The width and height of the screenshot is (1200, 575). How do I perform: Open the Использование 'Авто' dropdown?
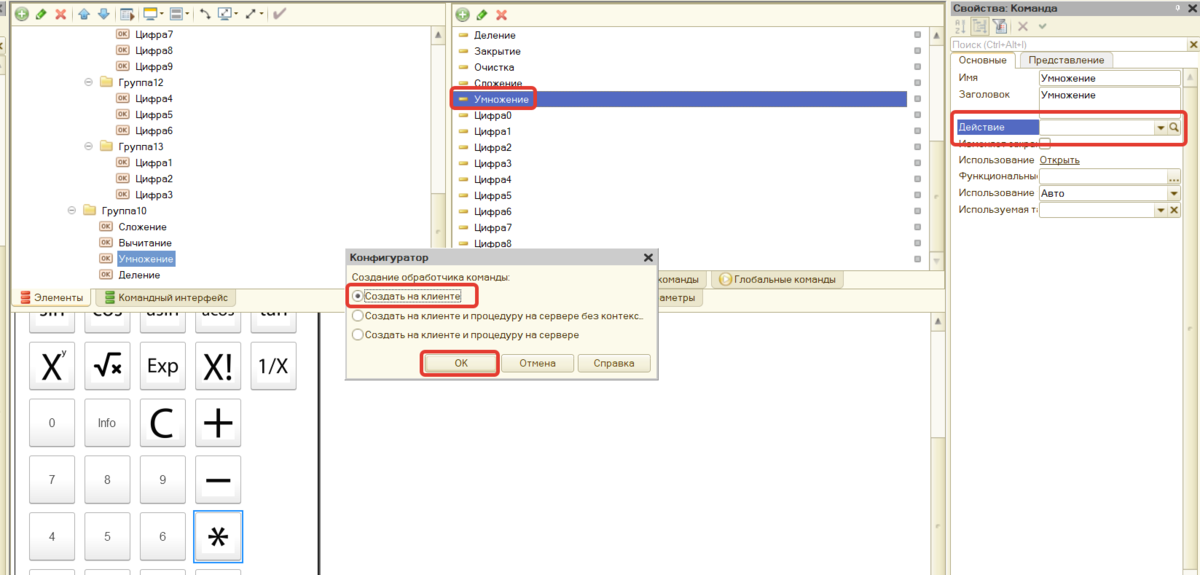click(1175, 193)
